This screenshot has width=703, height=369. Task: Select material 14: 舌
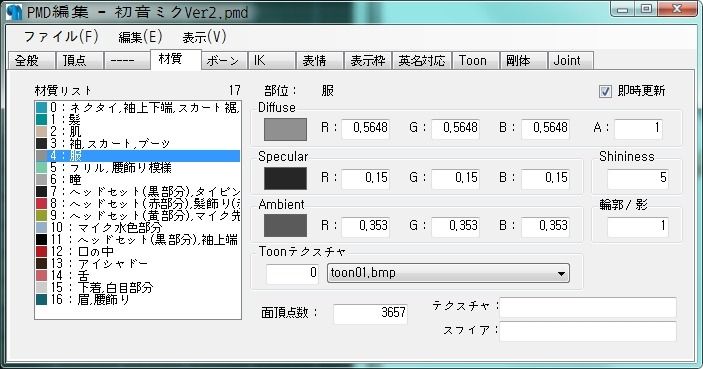[138, 275]
